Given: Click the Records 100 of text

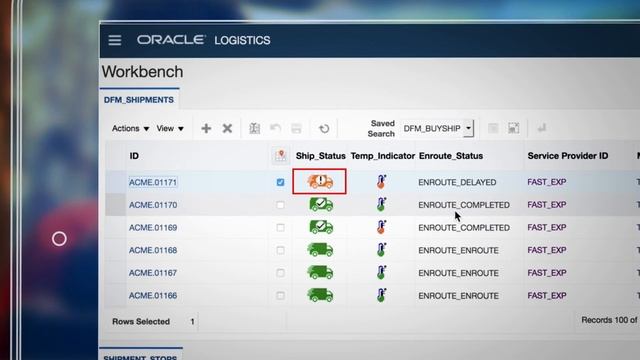Looking at the screenshot, I should coord(609,320).
